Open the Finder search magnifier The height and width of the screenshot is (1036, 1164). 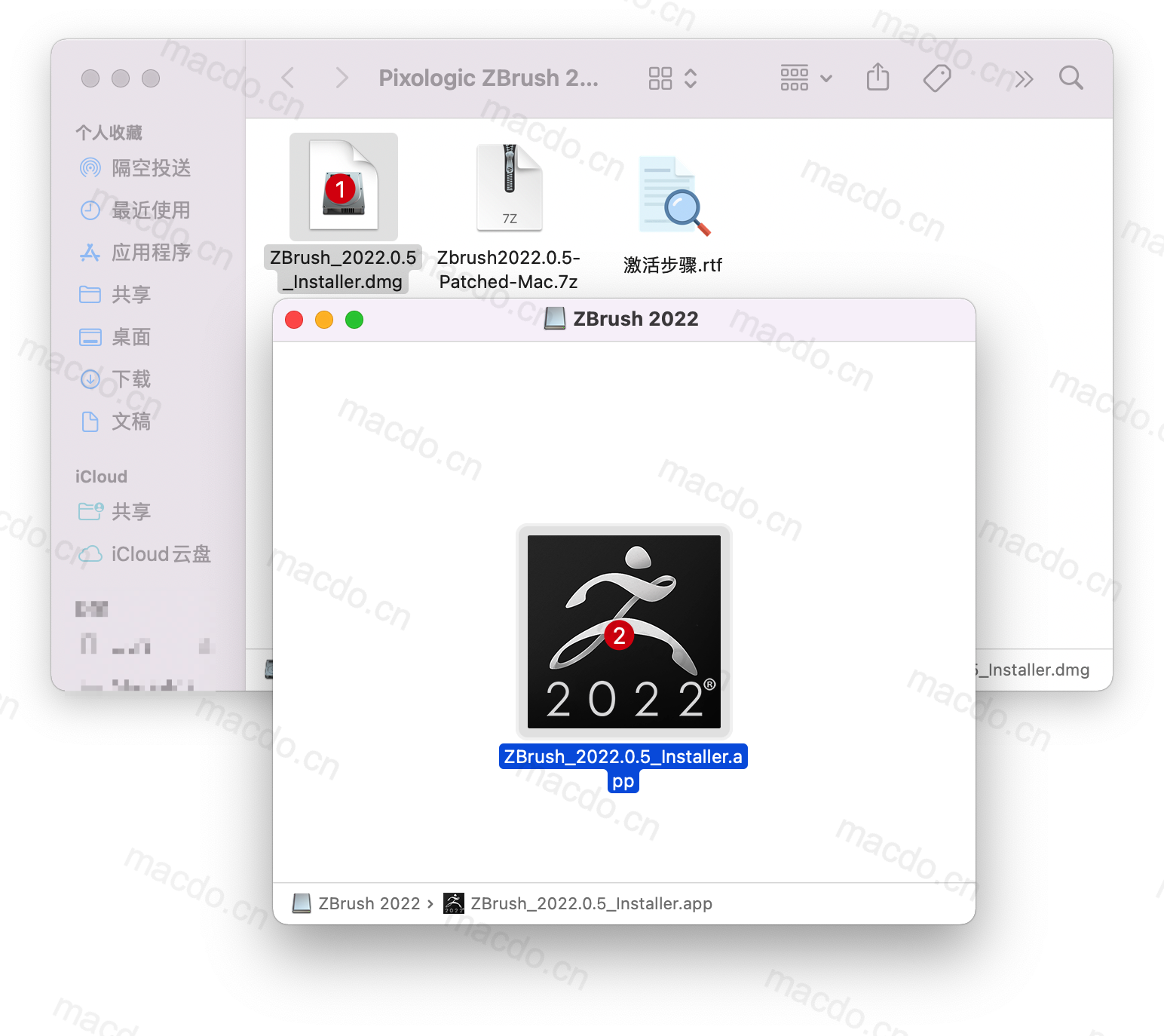click(x=1071, y=78)
